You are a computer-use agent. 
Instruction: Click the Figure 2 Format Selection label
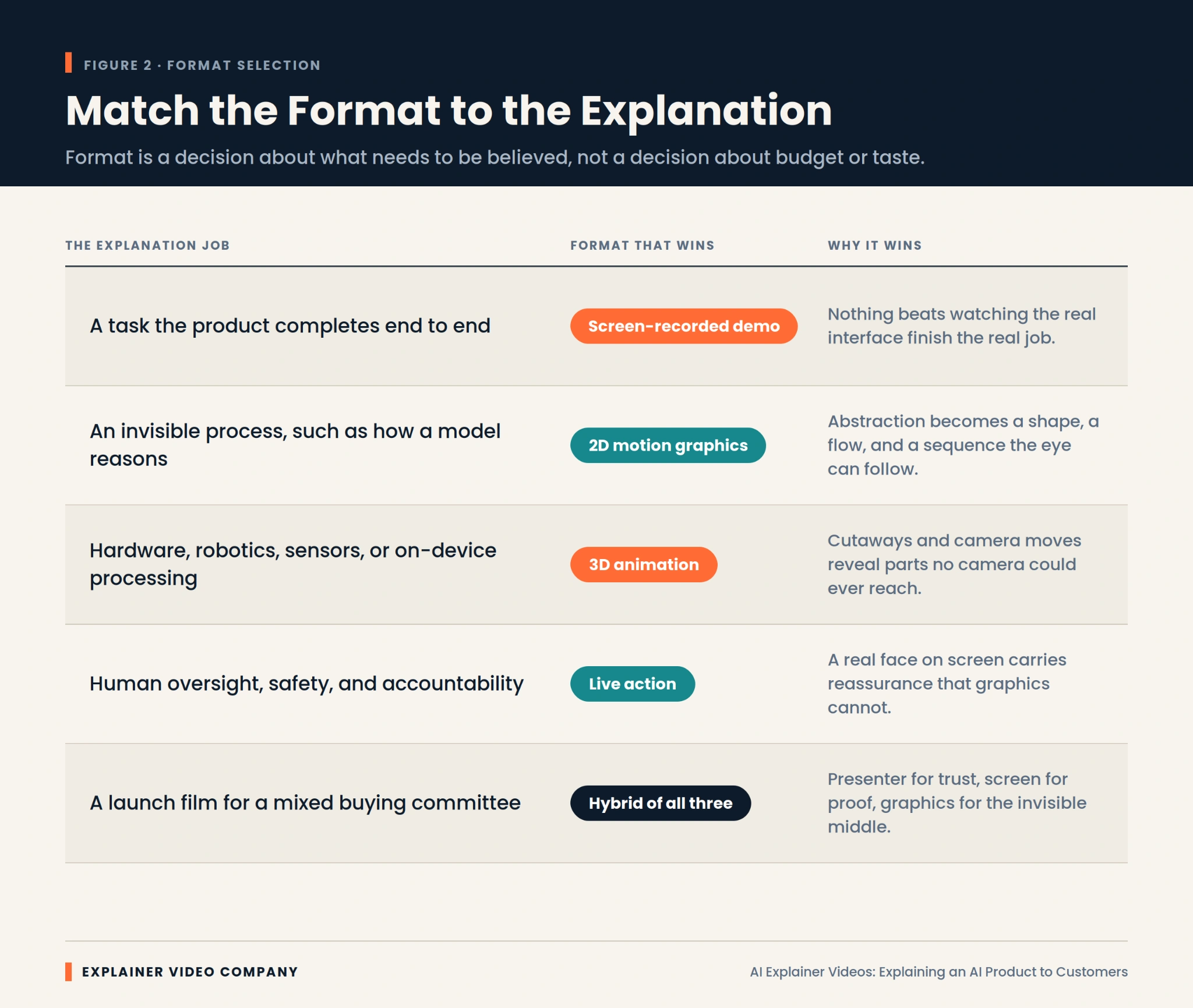(x=202, y=65)
